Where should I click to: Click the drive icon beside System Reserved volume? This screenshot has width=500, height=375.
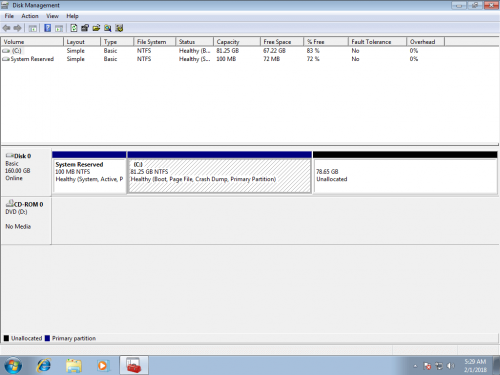[6, 59]
